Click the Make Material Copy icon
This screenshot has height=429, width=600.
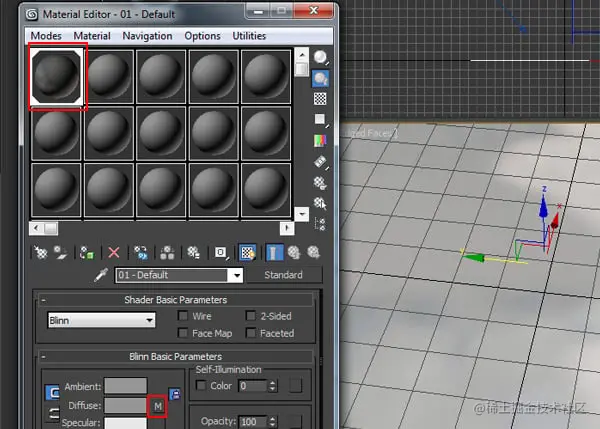click(140, 253)
